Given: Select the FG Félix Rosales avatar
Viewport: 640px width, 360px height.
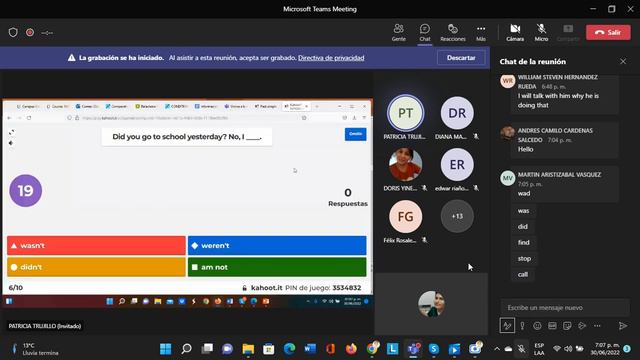Looking at the screenshot, I should [405, 216].
